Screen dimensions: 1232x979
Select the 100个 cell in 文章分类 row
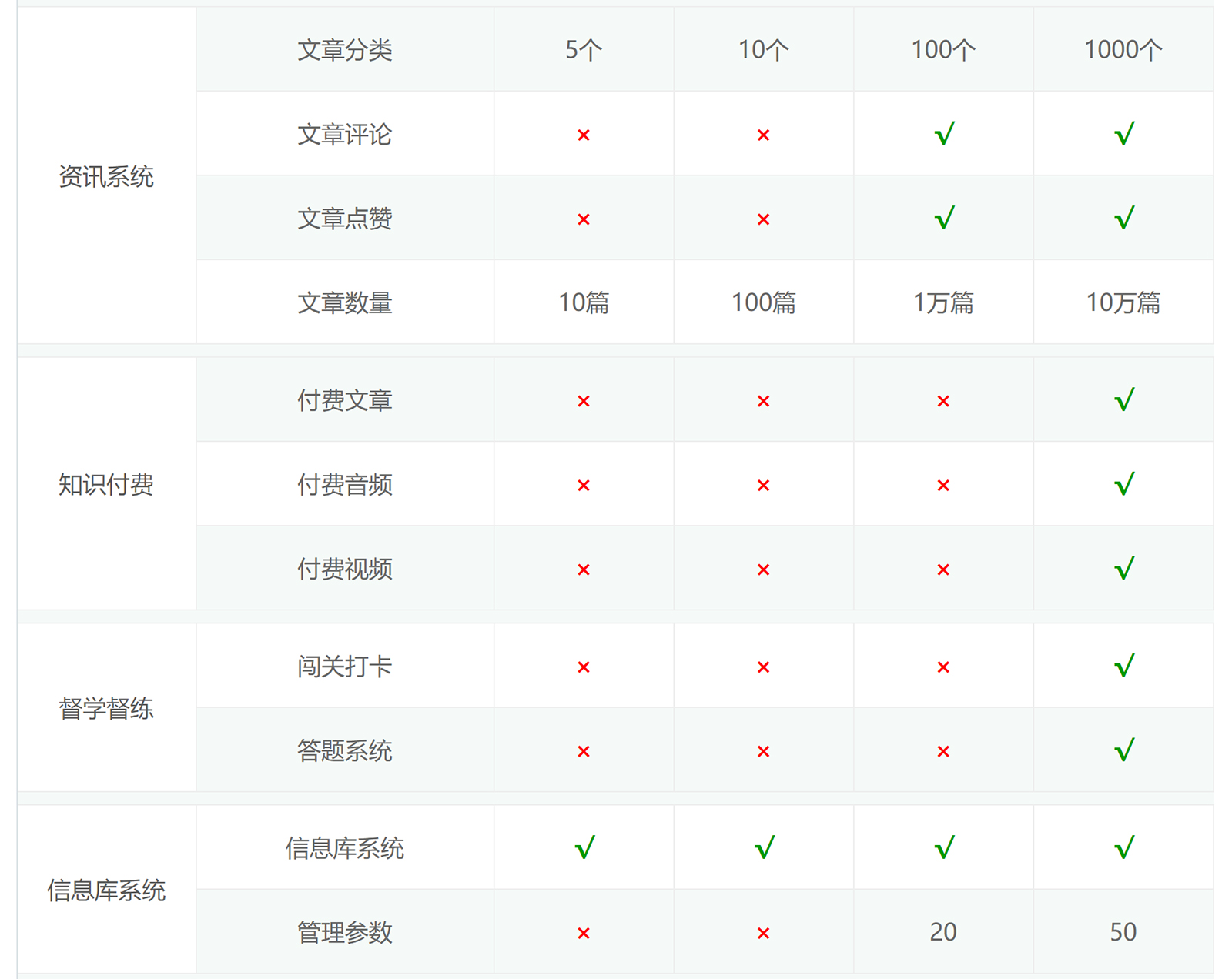click(943, 50)
